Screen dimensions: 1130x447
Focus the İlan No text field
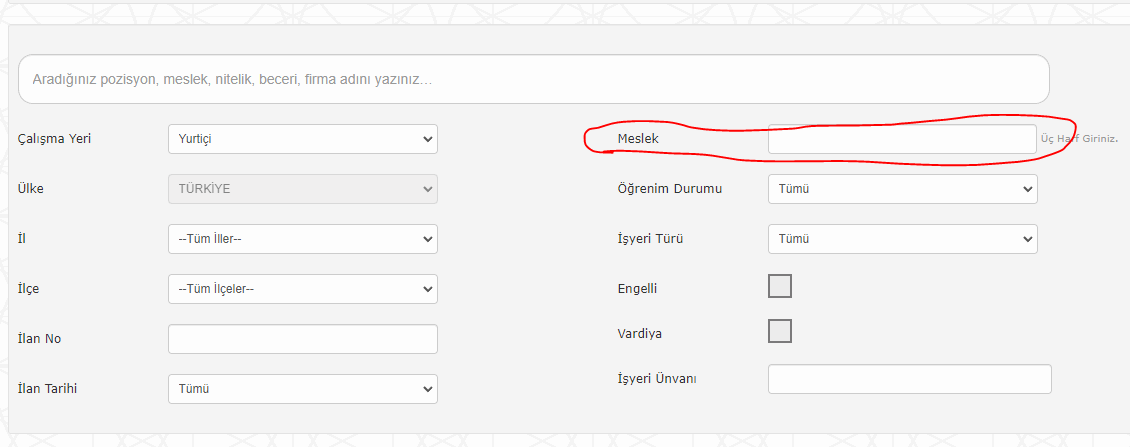(303, 339)
